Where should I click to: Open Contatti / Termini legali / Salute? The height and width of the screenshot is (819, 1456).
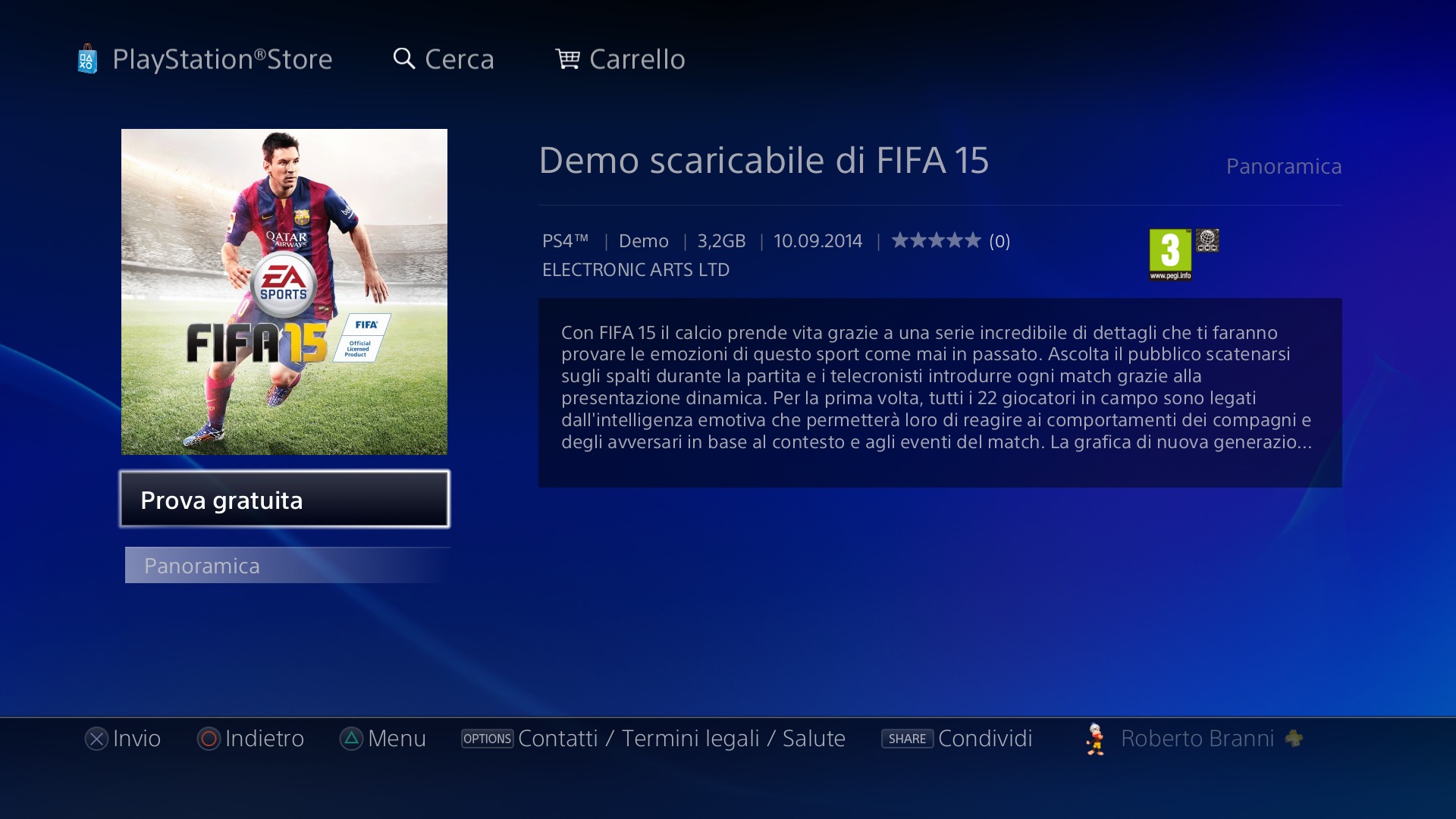(681, 739)
